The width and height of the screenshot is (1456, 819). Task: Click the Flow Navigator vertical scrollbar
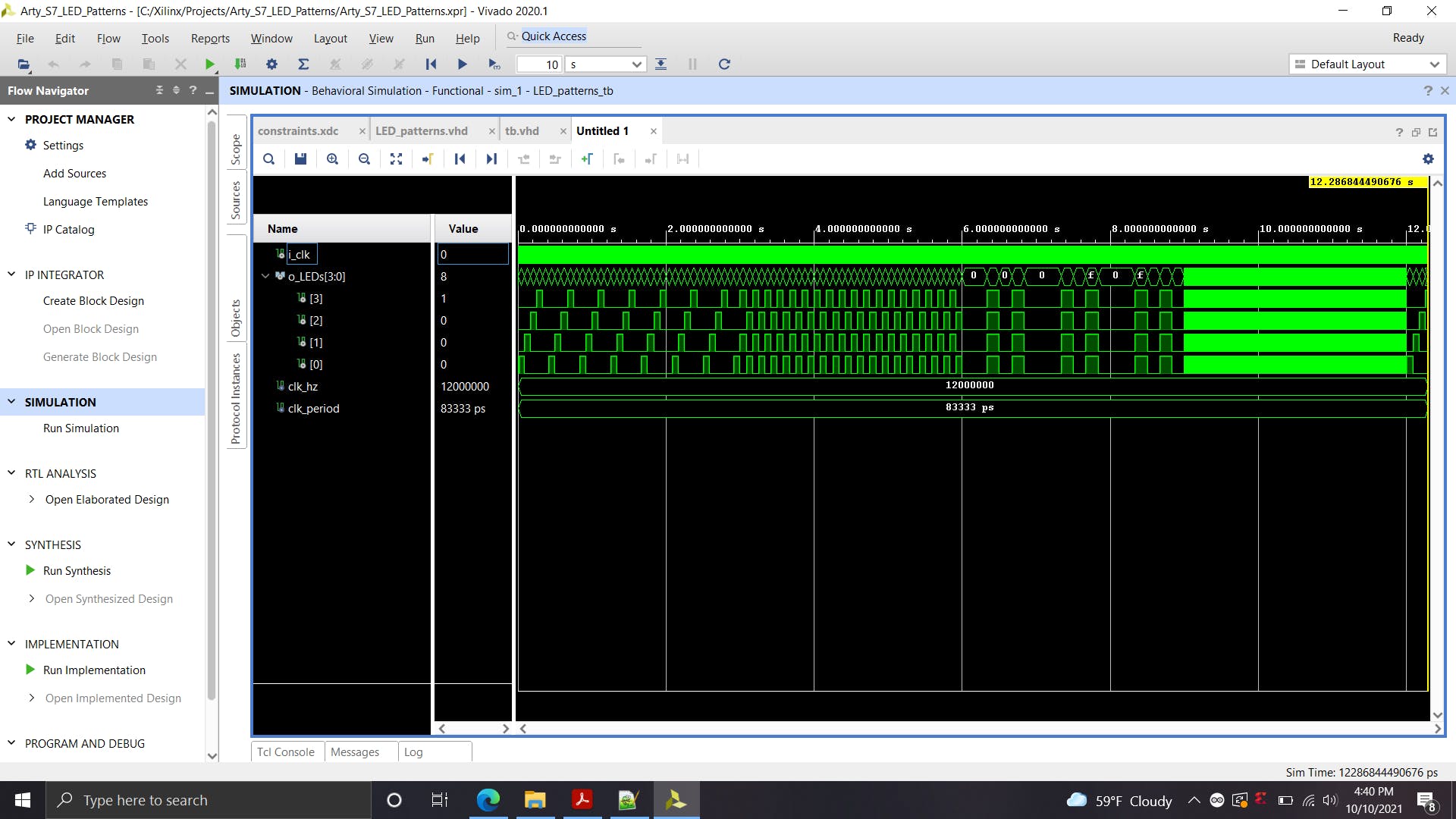pyautogui.click(x=212, y=409)
